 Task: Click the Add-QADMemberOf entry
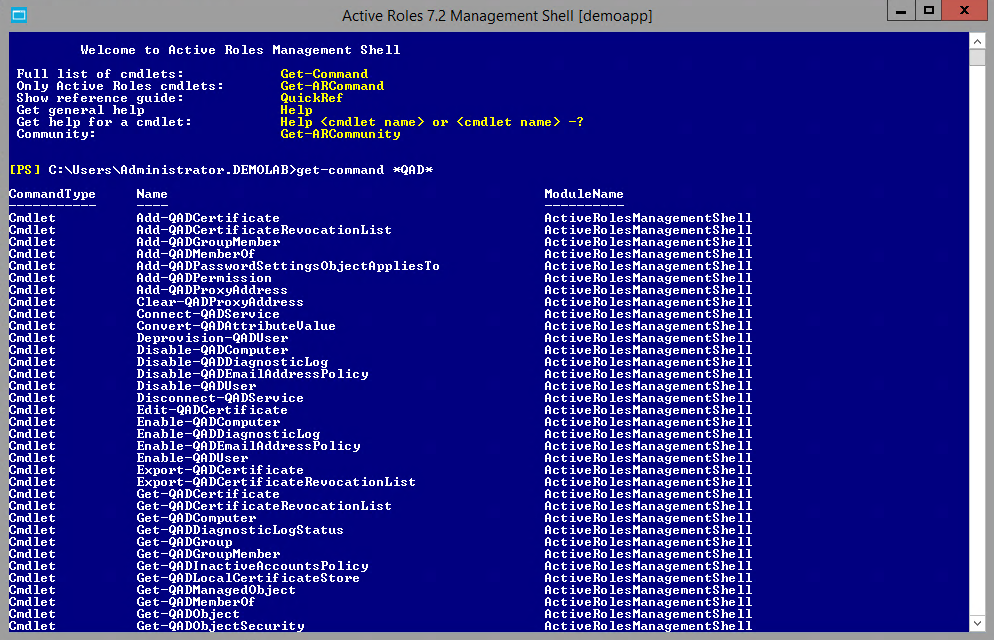tap(196, 254)
